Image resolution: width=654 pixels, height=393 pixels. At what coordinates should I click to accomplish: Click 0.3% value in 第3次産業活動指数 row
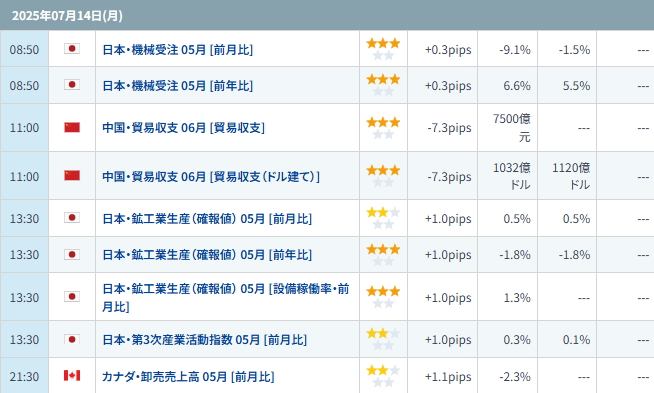pos(517,340)
